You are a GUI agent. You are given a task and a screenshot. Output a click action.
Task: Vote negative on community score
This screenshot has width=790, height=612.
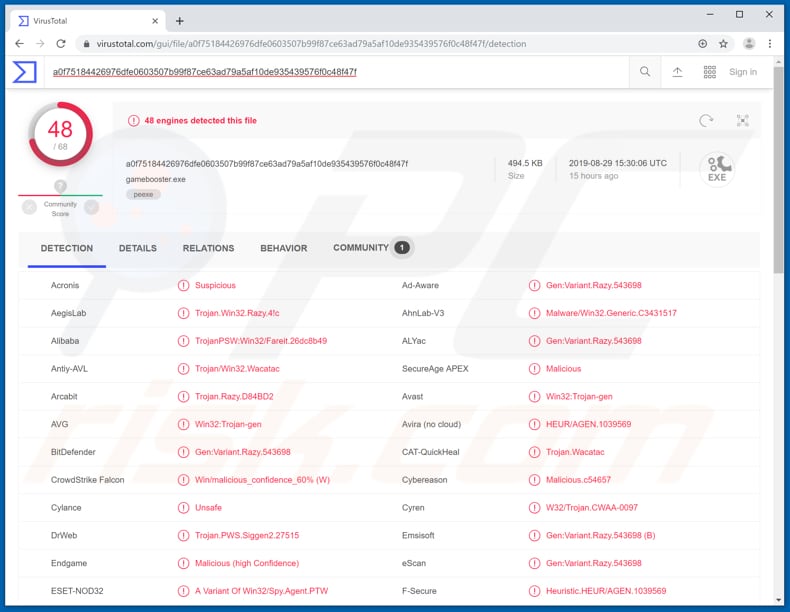click(30, 207)
